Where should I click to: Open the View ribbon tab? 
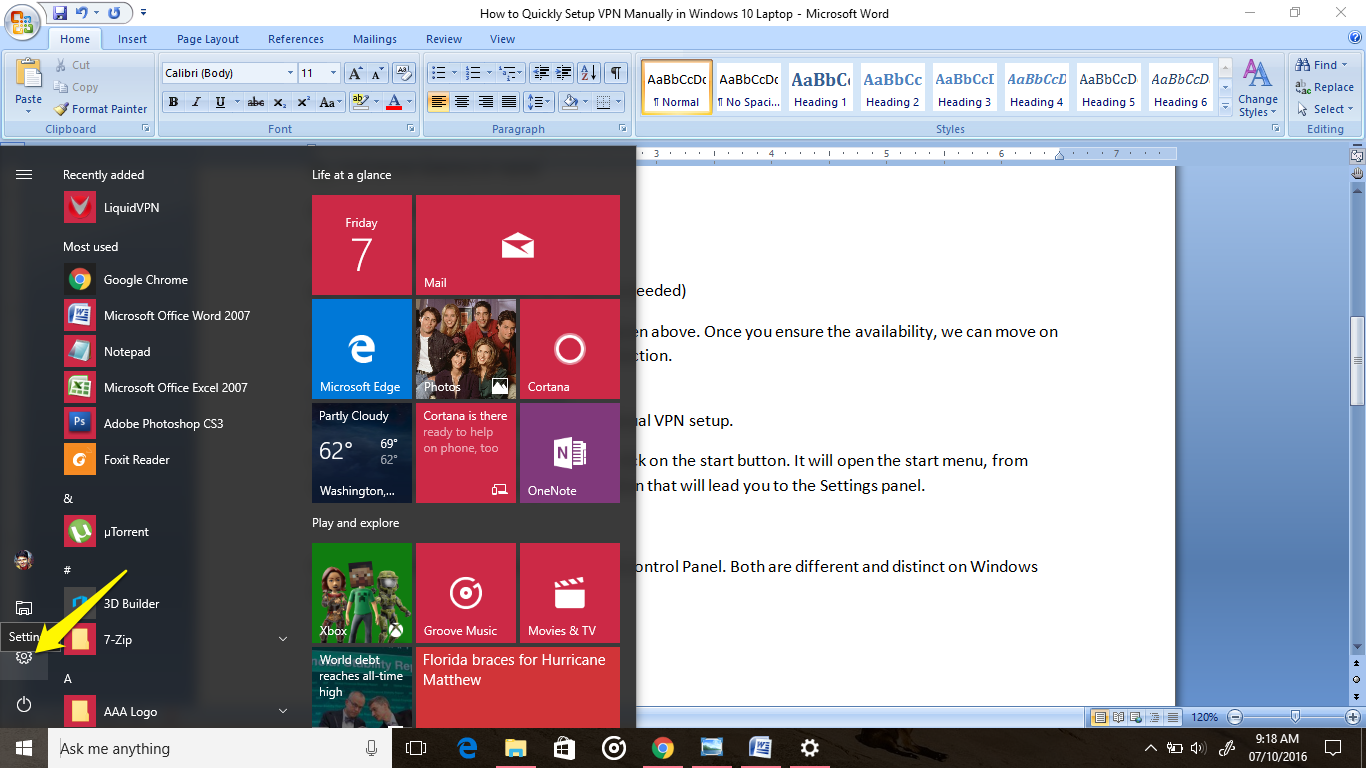[503, 39]
